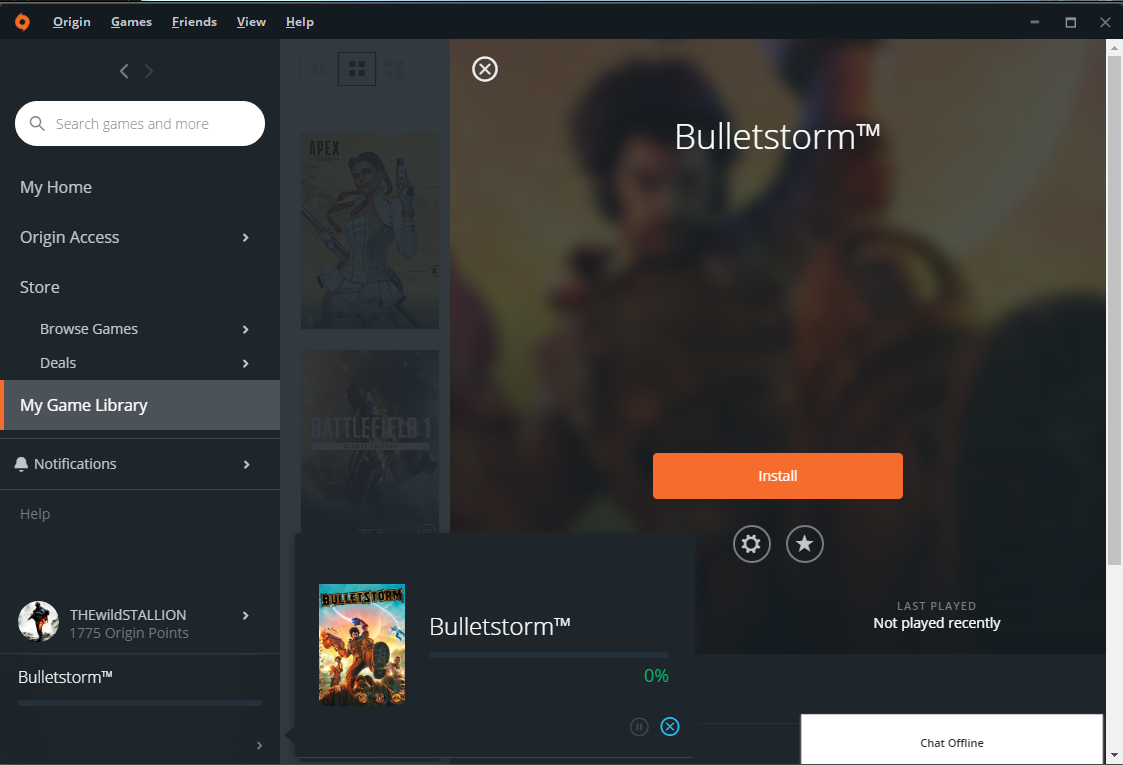This screenshot has height=765, width=1123.
Task: Select the Apex Legends game tile
Action: pyautogui.click(x=370, y=231)
